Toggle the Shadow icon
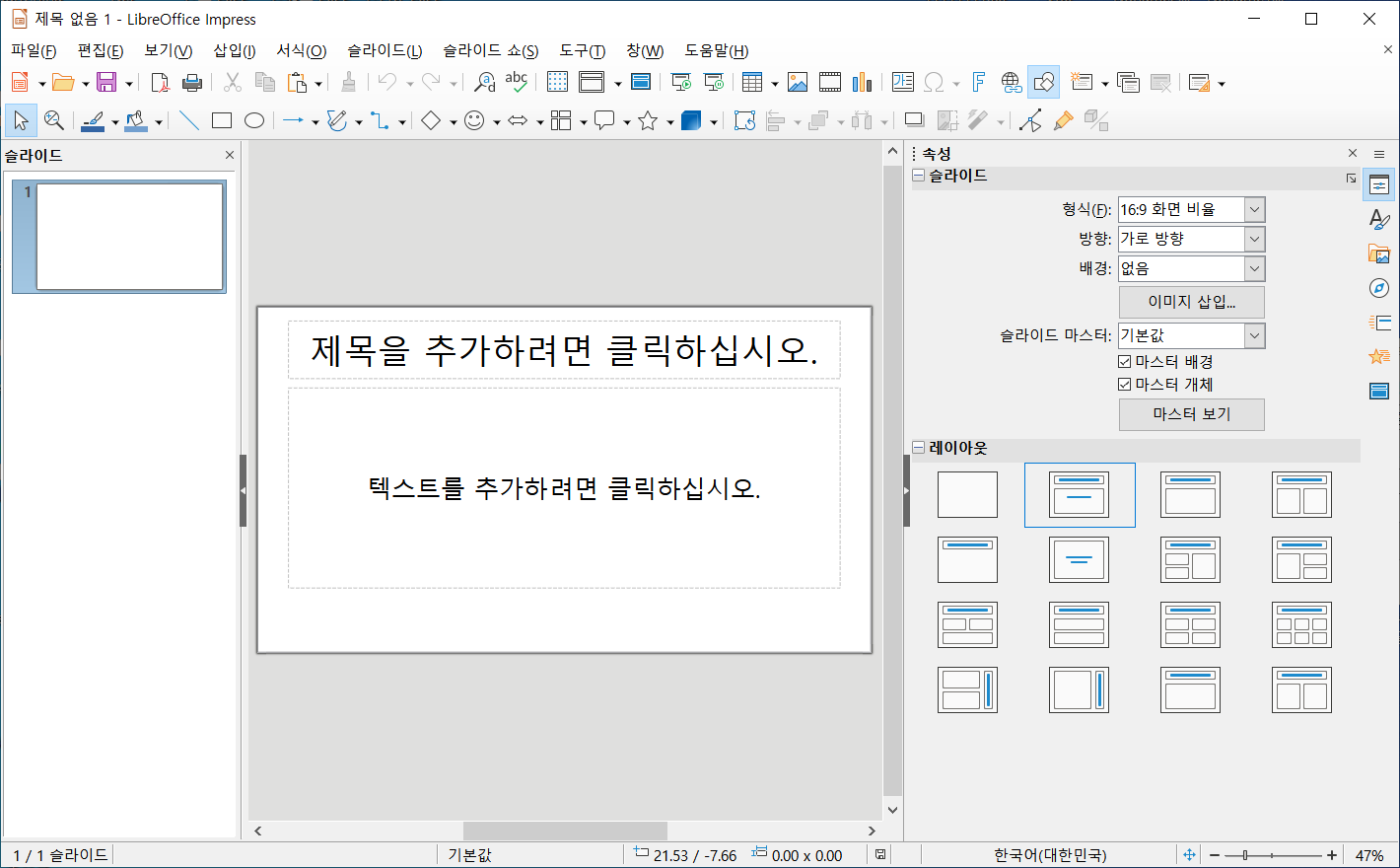1400x868 pixels. [x=914, y=121]
